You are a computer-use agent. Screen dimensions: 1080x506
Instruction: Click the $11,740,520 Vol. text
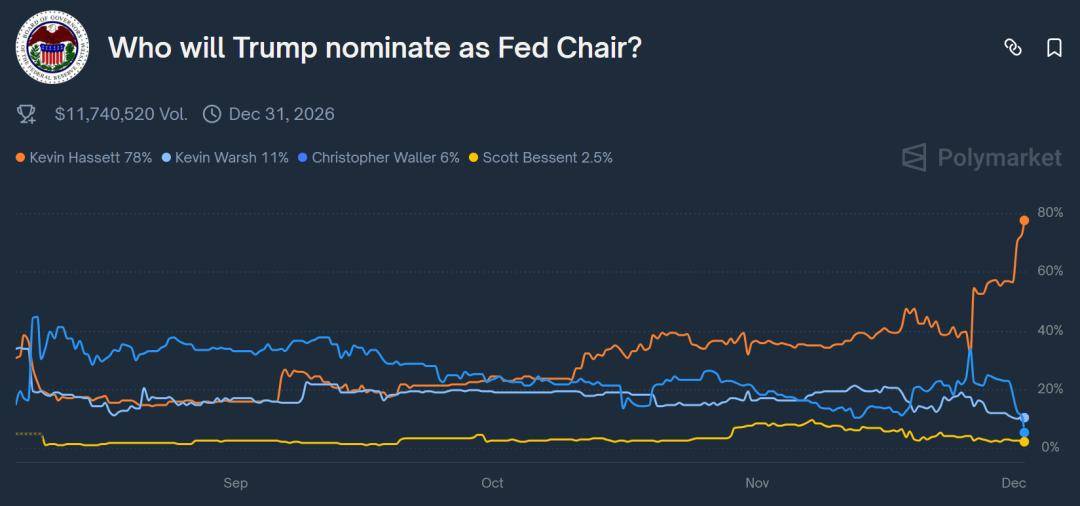tap(121, 114)
